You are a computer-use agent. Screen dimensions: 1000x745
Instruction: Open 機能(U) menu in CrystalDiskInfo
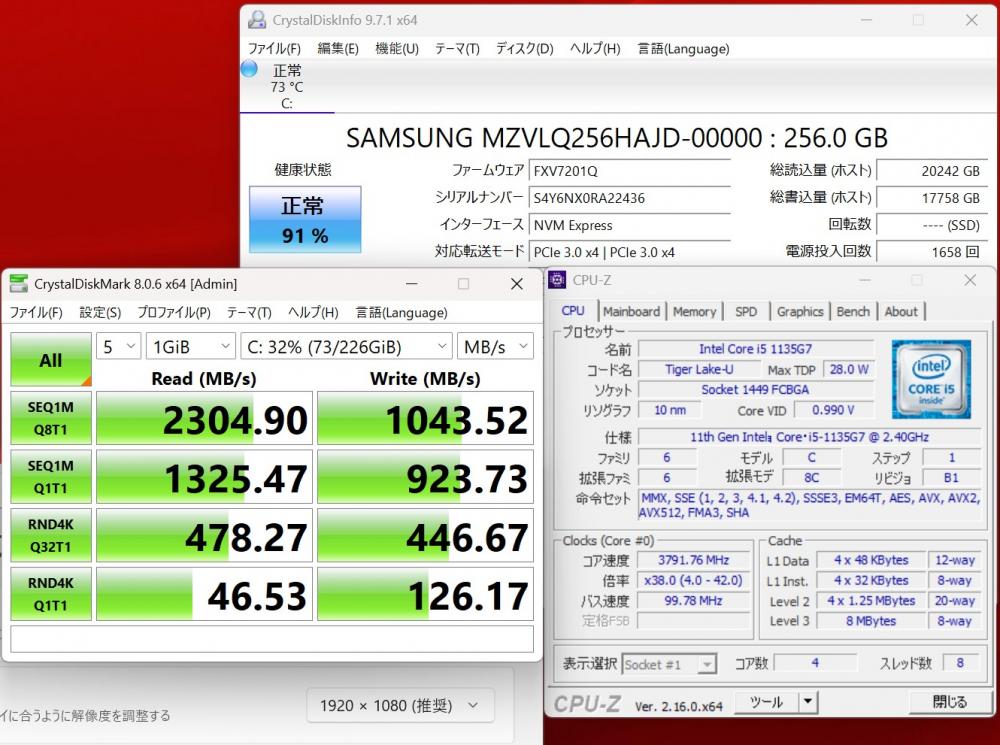[x=397, y=48]
